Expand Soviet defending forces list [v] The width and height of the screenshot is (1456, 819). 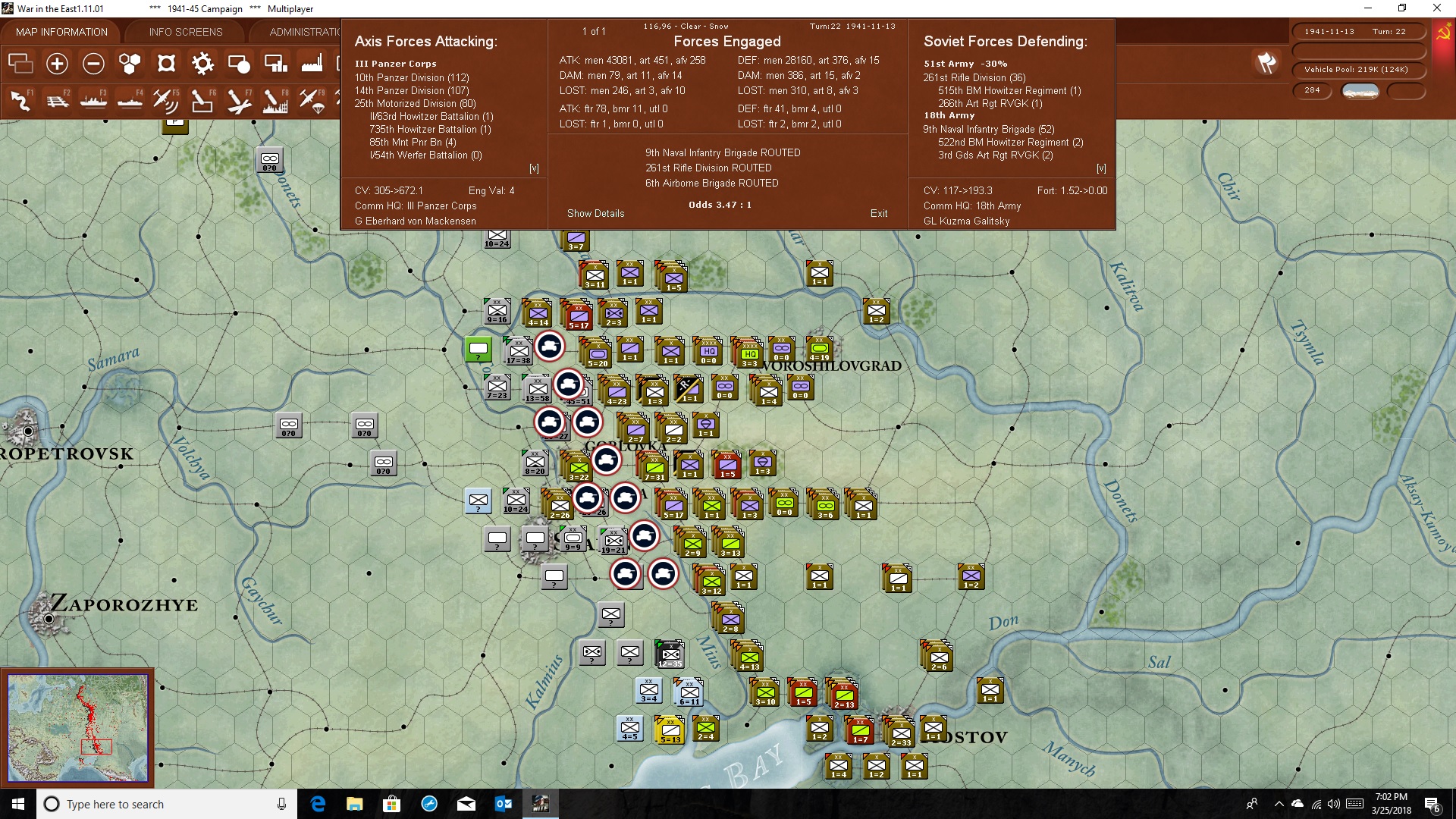[1101, 168]
